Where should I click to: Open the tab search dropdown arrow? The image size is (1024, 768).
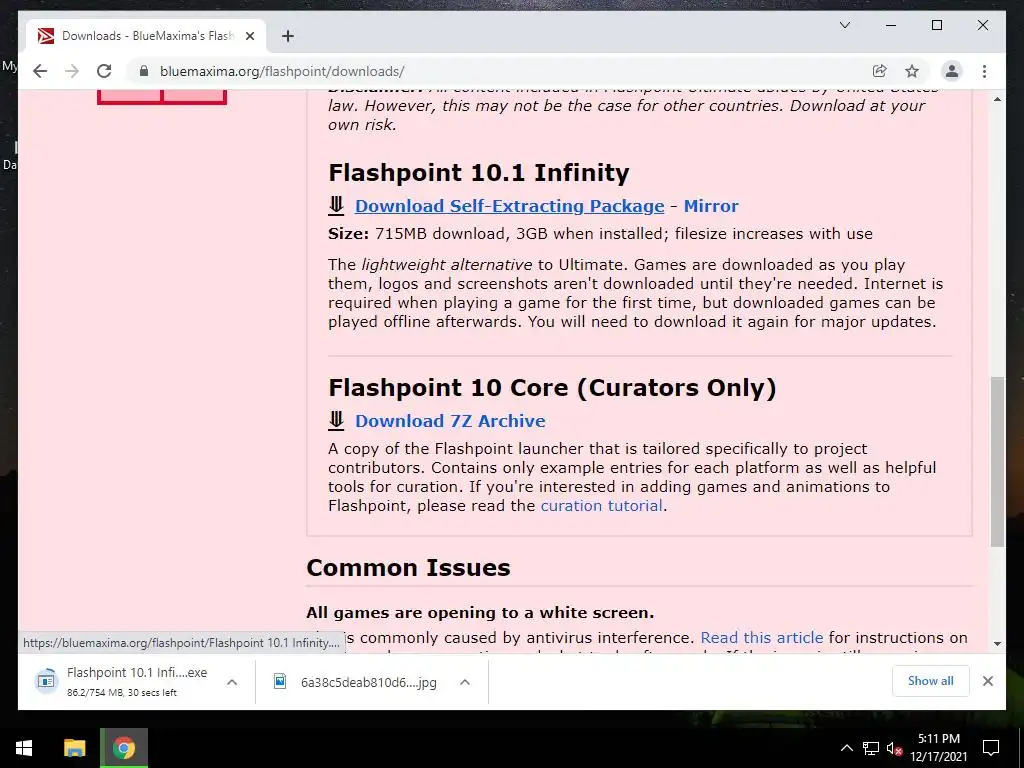pos(844,25)
